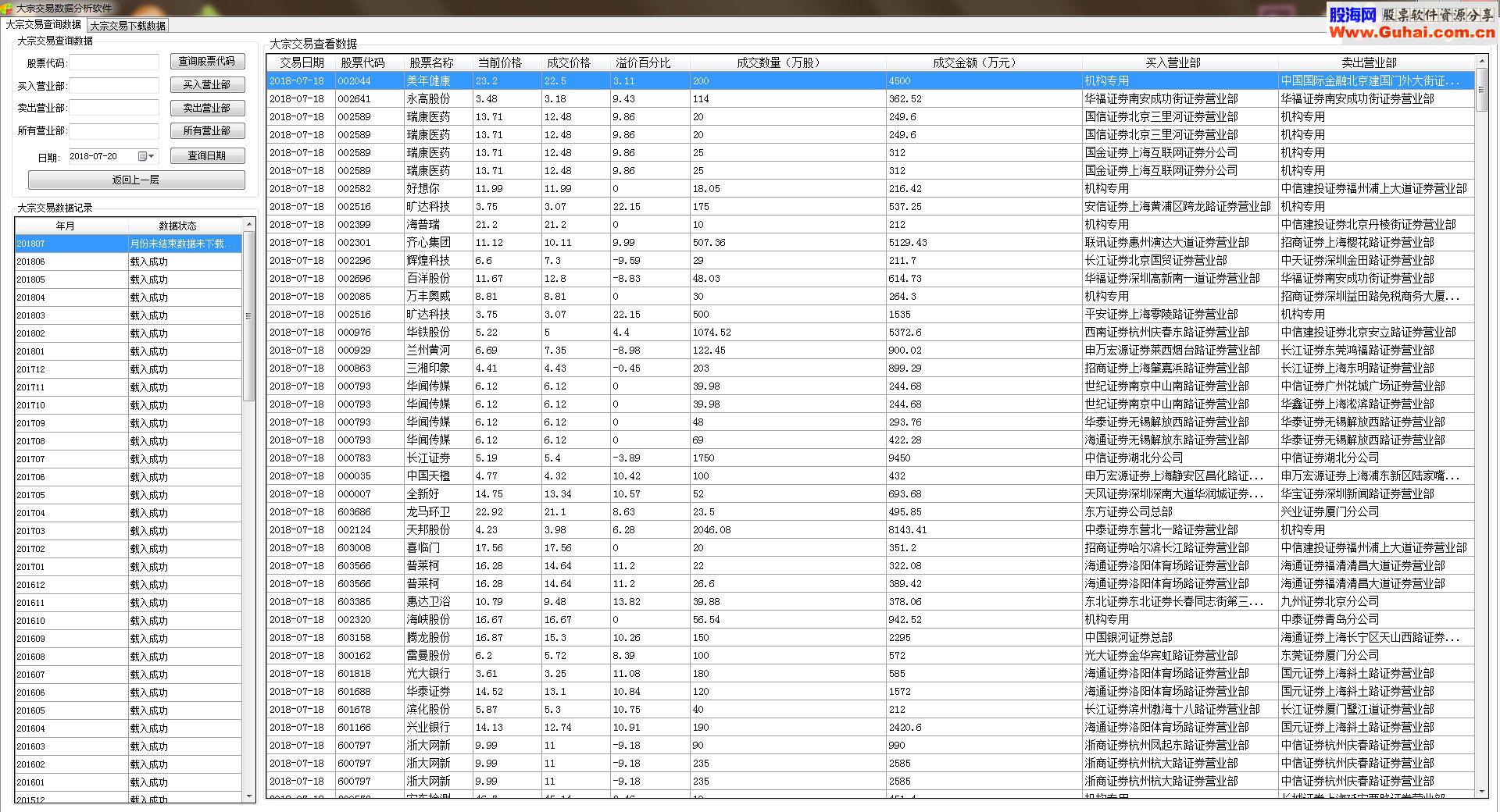The image size is (1500, 812).
Task: Select the 万丰奥威 stock row
Action: pos(871,296)
